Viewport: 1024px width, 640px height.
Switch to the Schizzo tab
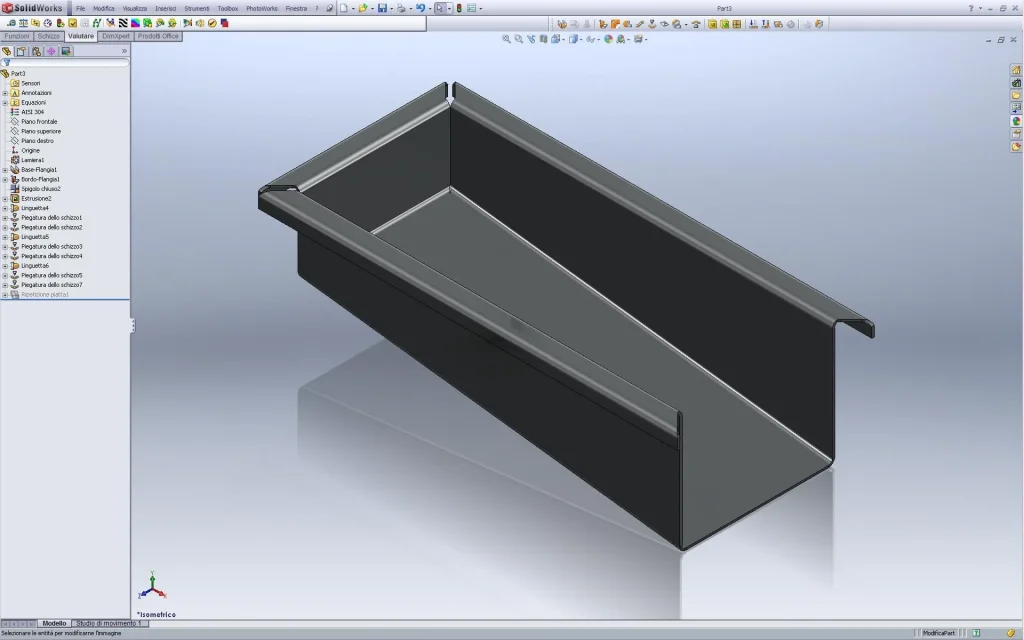(x=49, y=37)
